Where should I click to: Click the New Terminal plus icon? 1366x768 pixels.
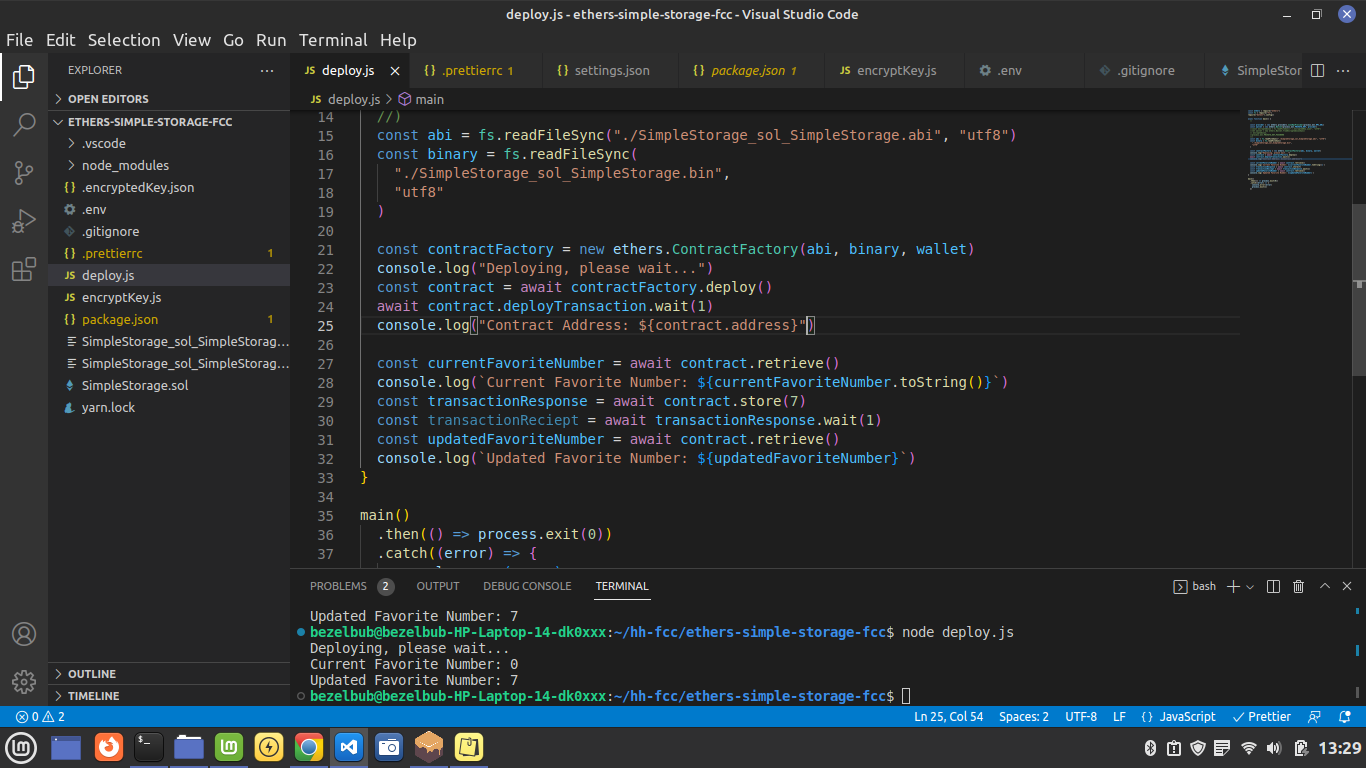(1234, 586)
